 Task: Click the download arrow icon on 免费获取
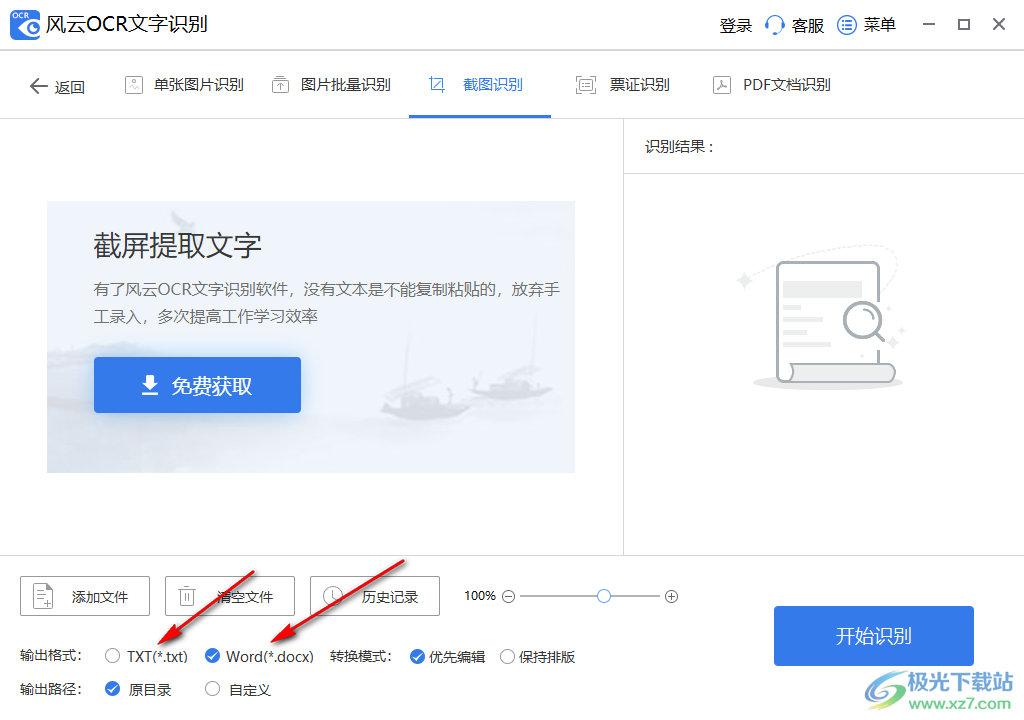150,385
